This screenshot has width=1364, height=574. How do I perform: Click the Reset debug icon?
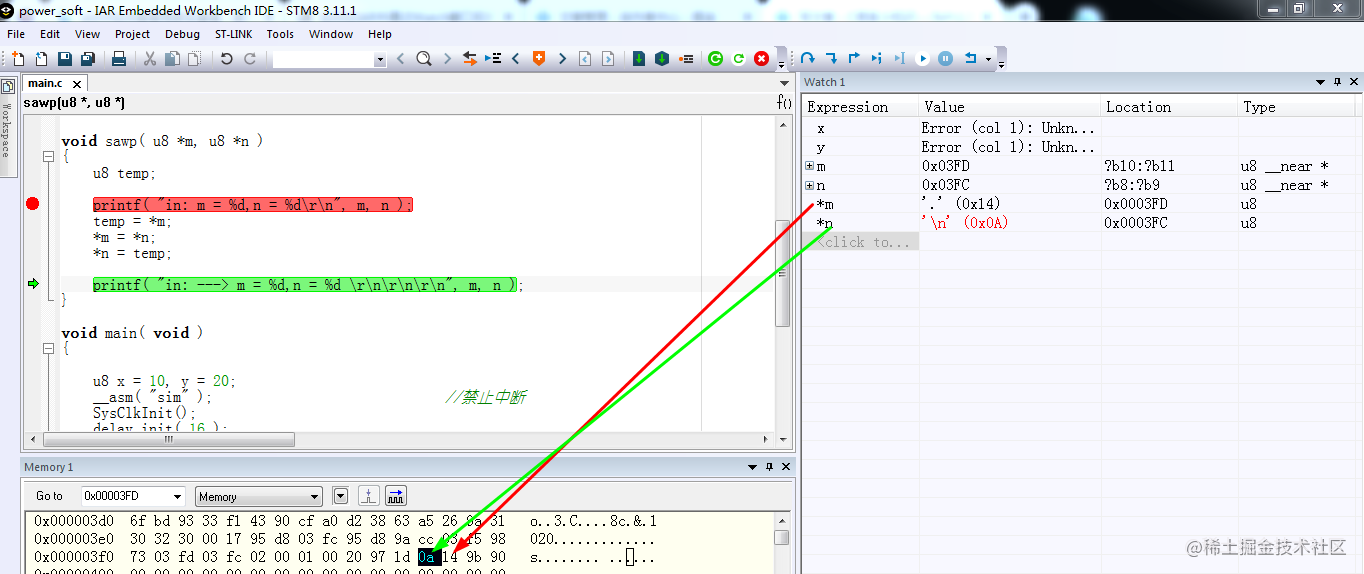click(x=970, y=58)
